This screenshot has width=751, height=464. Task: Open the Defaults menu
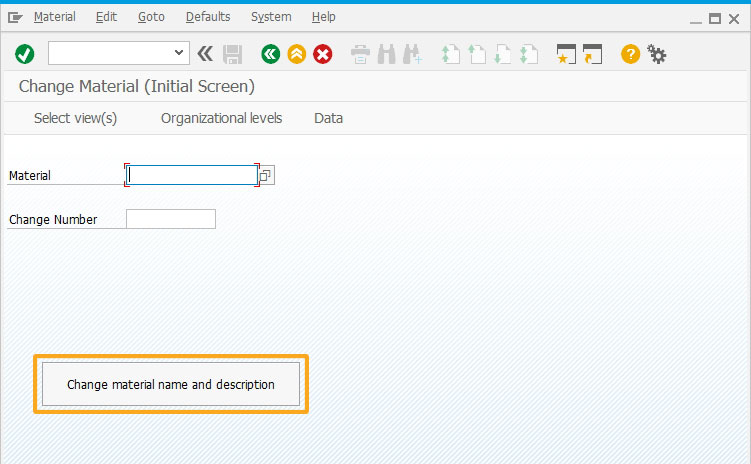tap(208, 17)
